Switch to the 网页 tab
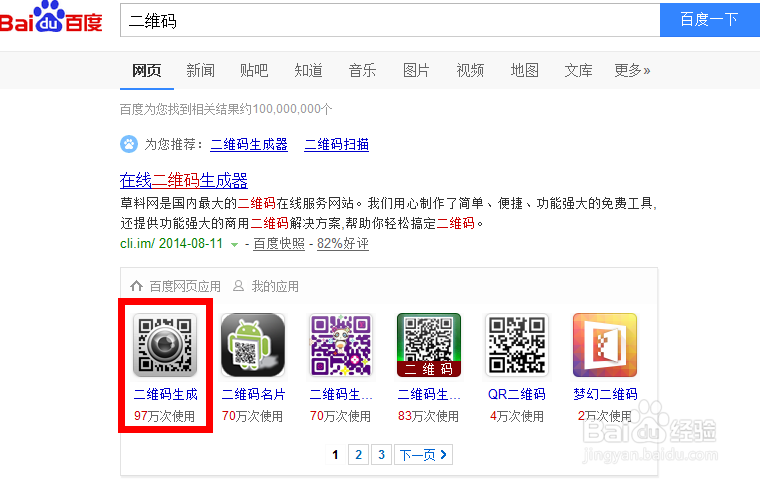Viewport: 760px width, 481px height. point(147,70)
